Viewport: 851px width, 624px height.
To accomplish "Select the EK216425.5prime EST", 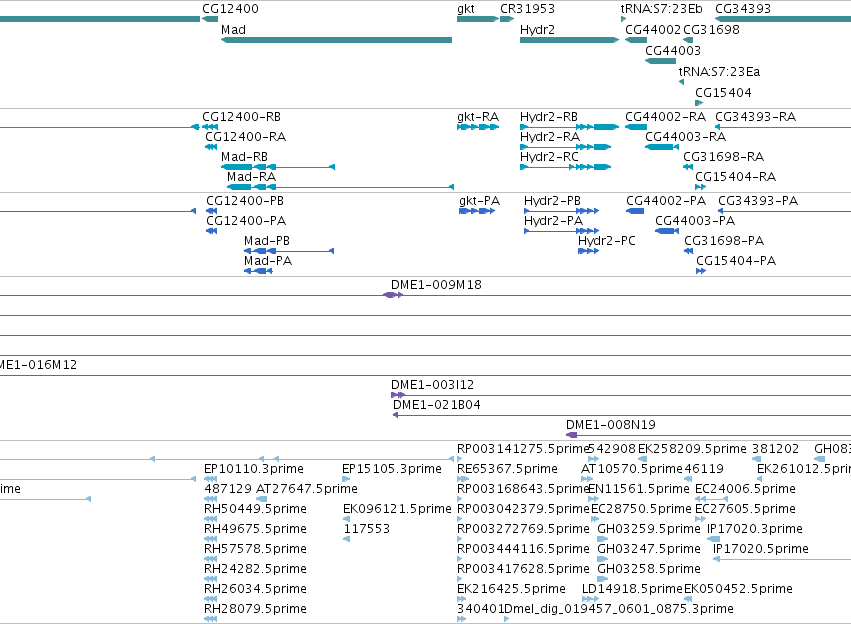I will click(511, 589).
